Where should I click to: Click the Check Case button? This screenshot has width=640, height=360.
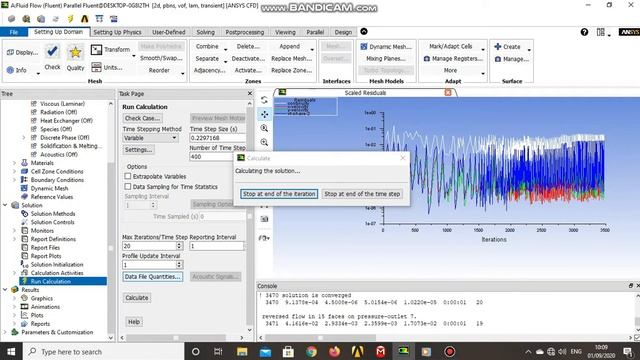point(142,118)
